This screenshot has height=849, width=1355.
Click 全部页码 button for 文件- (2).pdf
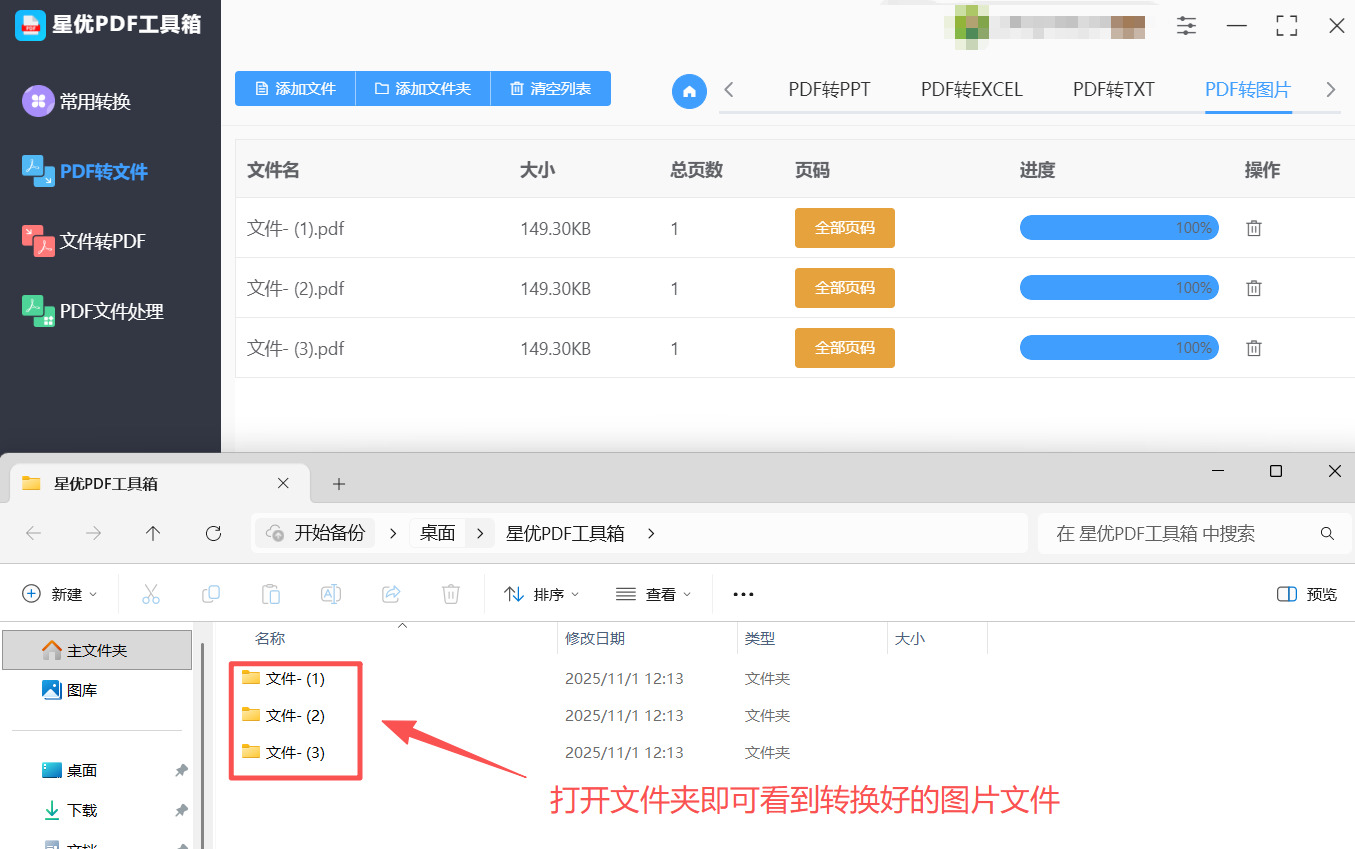844,288
